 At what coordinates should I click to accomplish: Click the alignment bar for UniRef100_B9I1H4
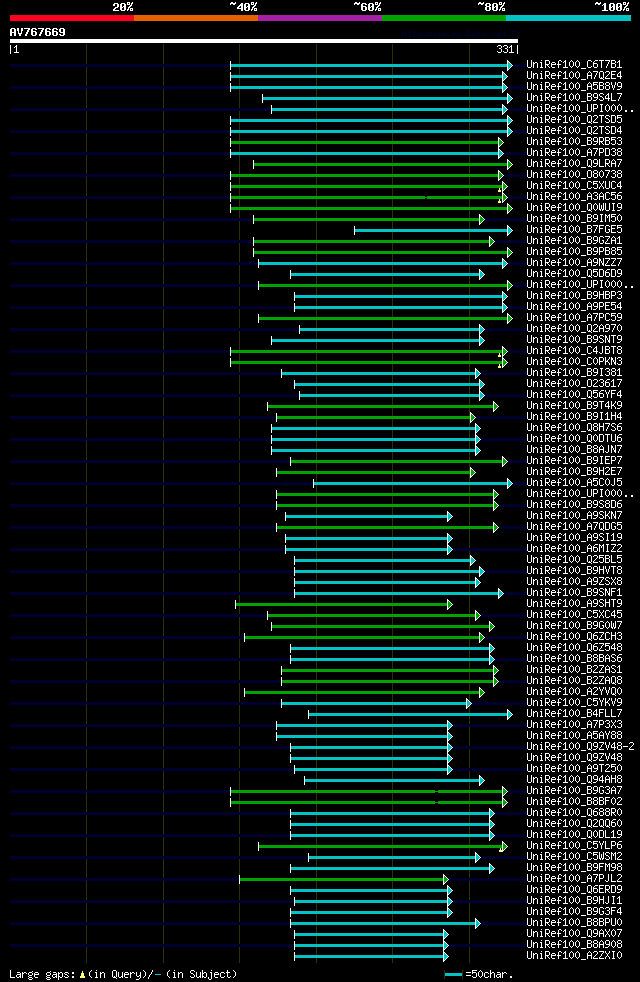pyautogui.click(x=376, y=418)
